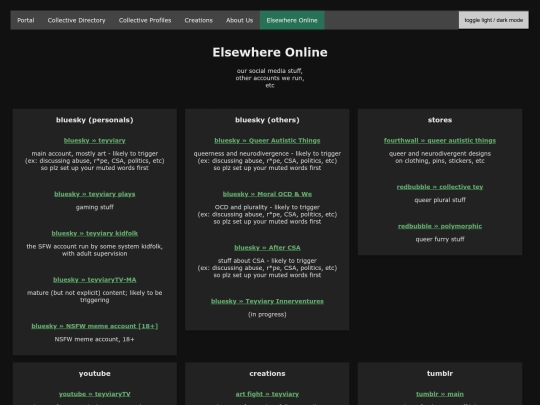540x405 pixels.
Task: Click the bluesky (others) section heading
Action: pyautogui.click(x=267, y=120)
